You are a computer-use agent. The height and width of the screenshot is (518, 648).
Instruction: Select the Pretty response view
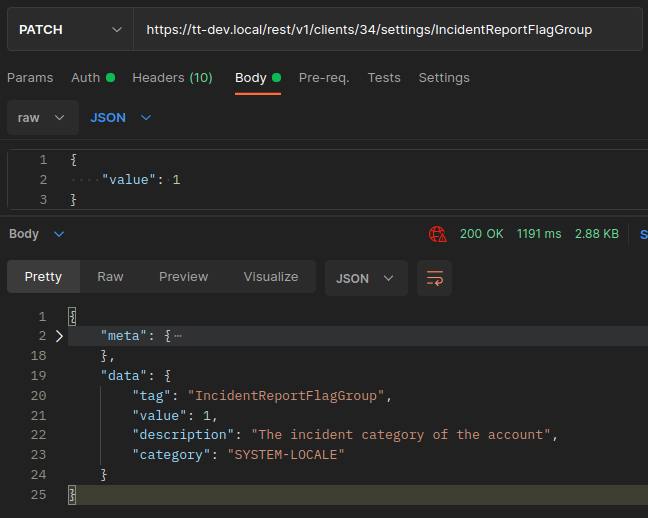click(x=43, y=277)
